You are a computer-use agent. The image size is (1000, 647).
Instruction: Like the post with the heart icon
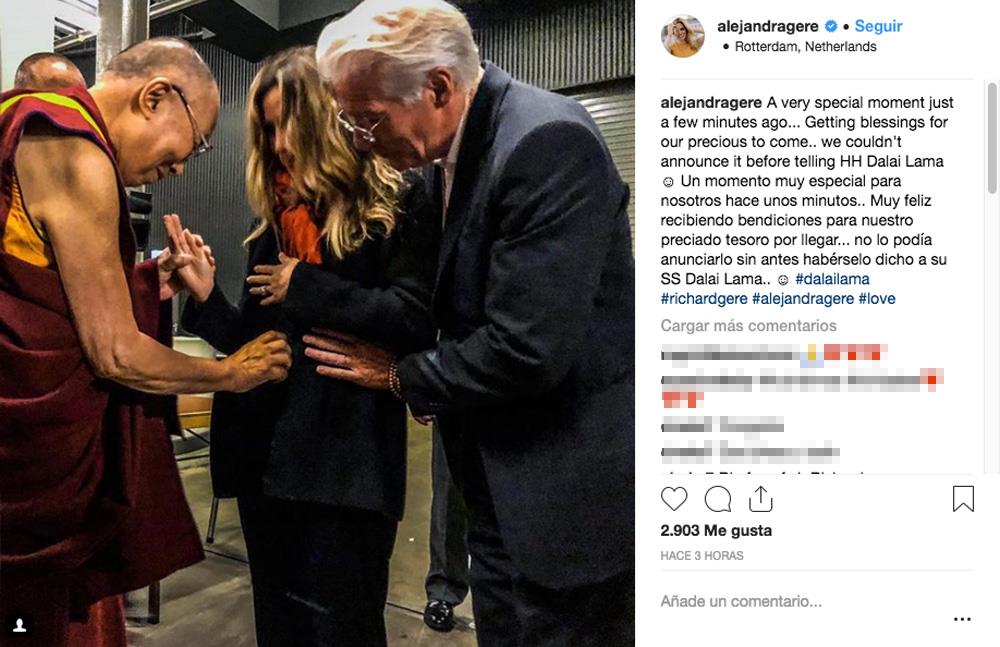point(673,498)
